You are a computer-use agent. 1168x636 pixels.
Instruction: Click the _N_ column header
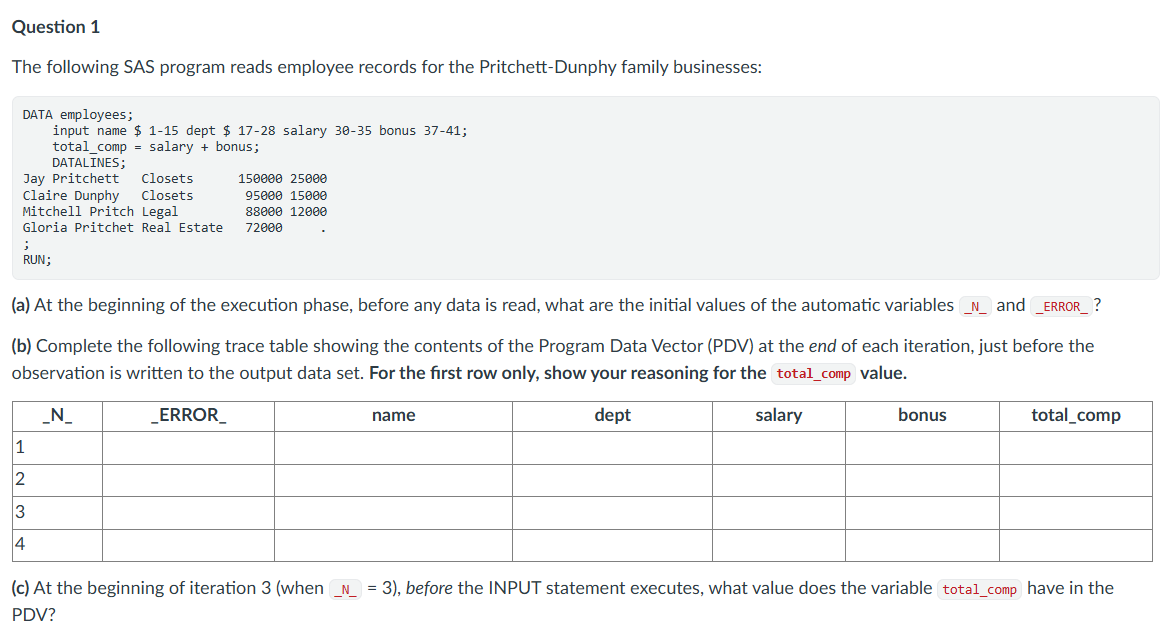coord(57,416)
